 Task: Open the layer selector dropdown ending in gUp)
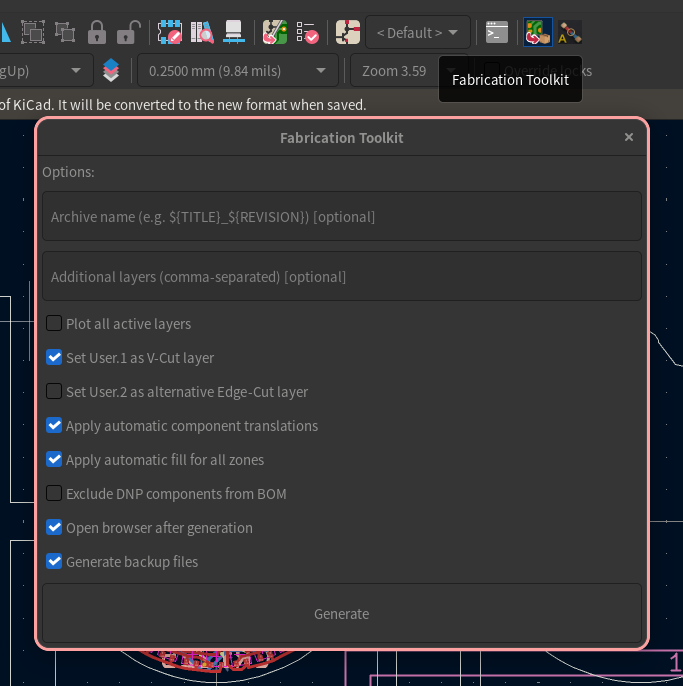coord(46,70)
